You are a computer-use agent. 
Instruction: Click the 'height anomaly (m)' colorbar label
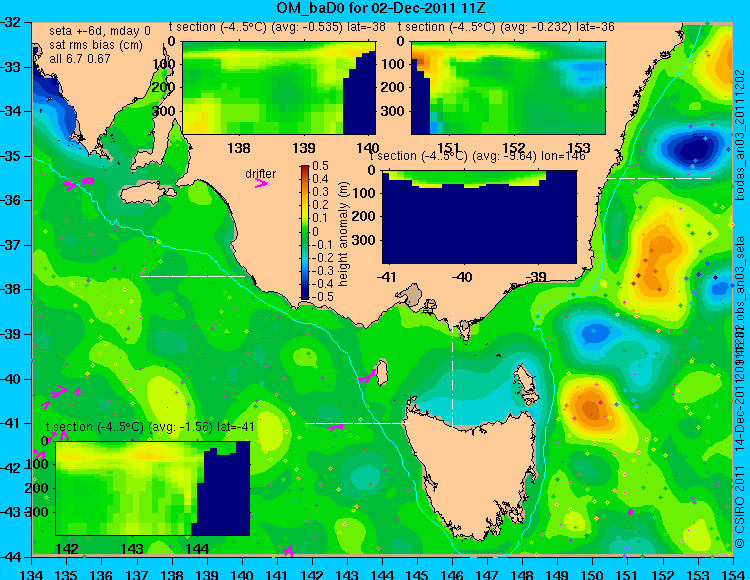342,234
